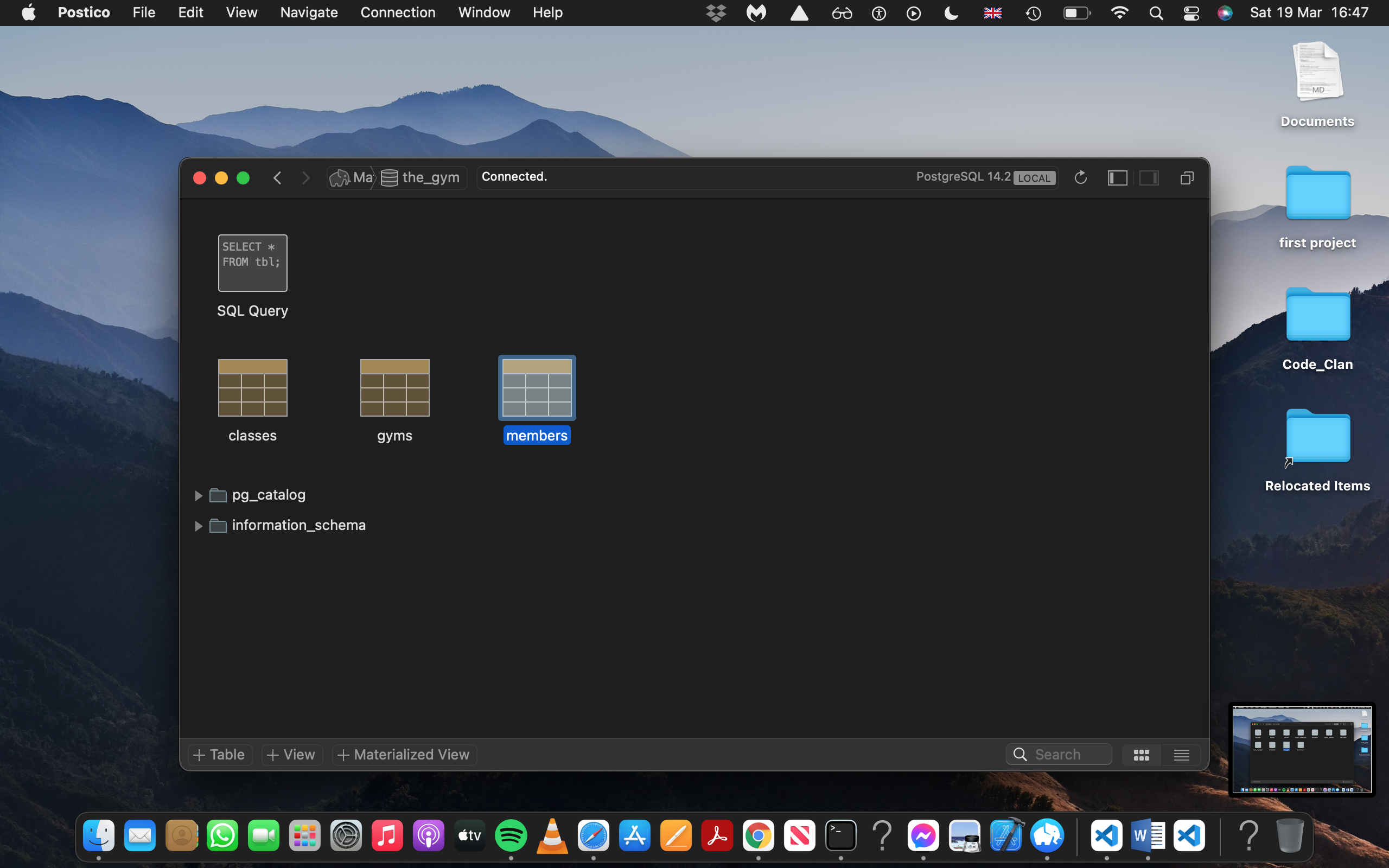Screen dimensions: 1389x868
Task: Click the reload refresh icon in toolbar
Action: pyautogui.click(x=1080, y=177)
